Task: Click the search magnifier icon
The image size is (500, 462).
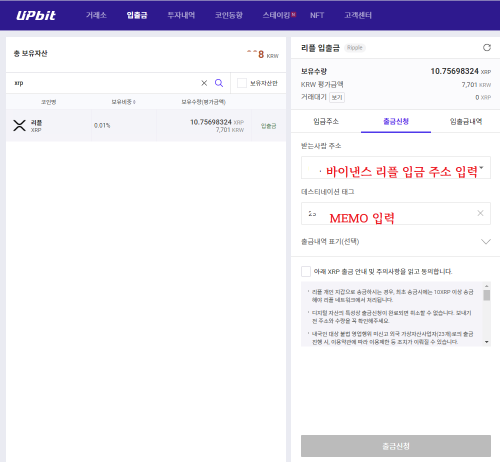Action: pos(219,83)
